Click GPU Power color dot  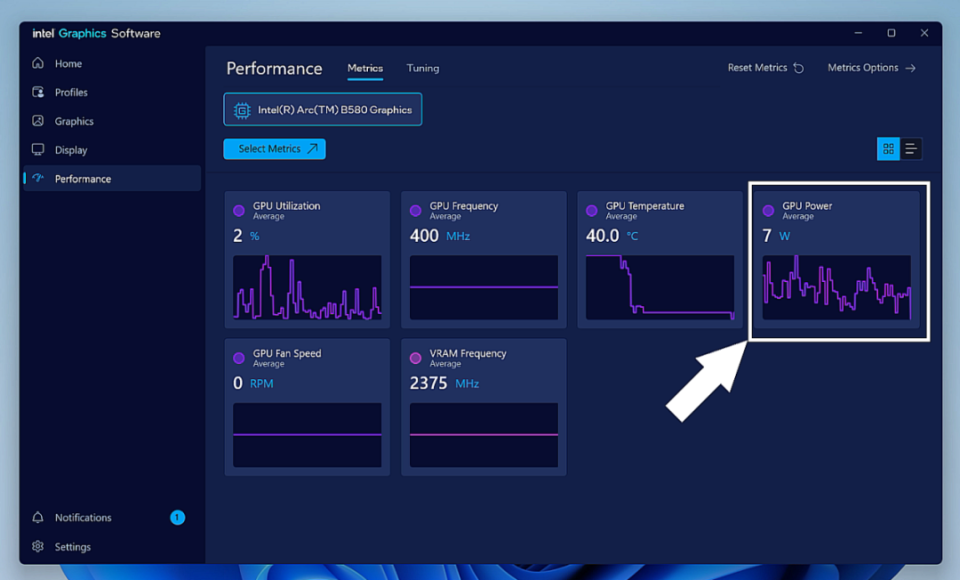pyautogui.click(x=768, y=211)
